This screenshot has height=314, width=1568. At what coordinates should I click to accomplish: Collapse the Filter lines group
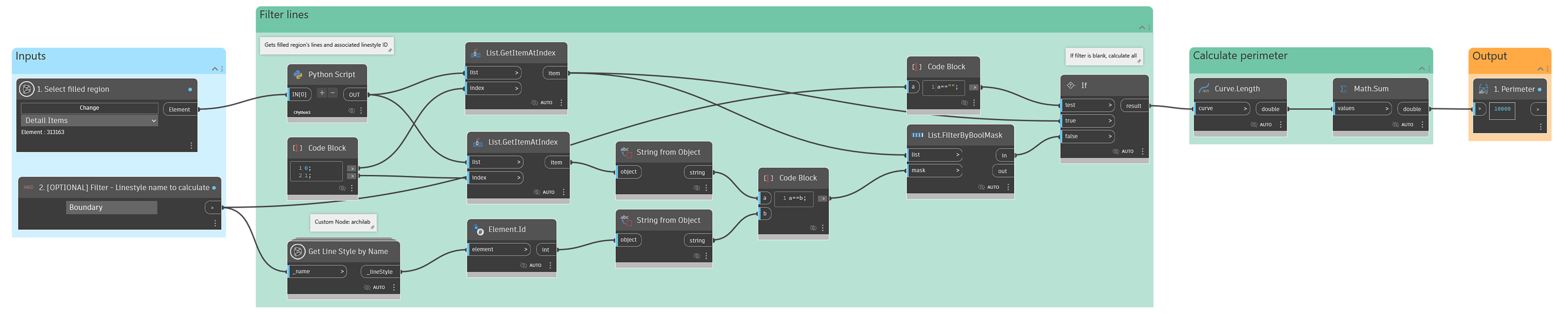(x=1142, y=27)
